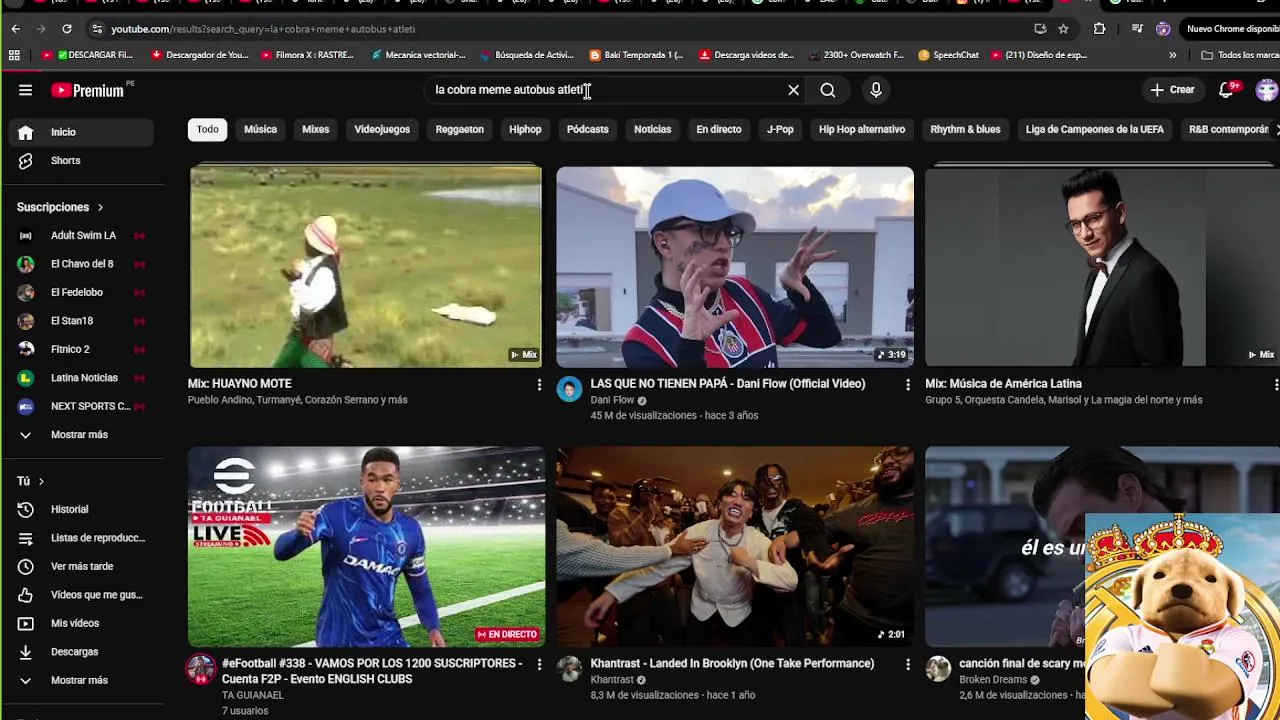Open the account avatar menu
1280x720 pixels.
(1267, 90)
